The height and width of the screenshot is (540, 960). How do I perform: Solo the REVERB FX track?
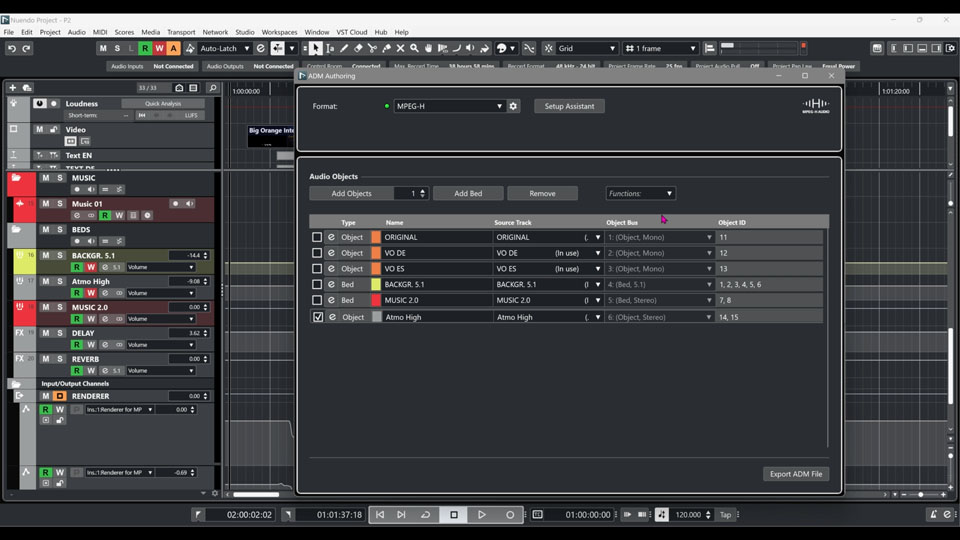60,359
